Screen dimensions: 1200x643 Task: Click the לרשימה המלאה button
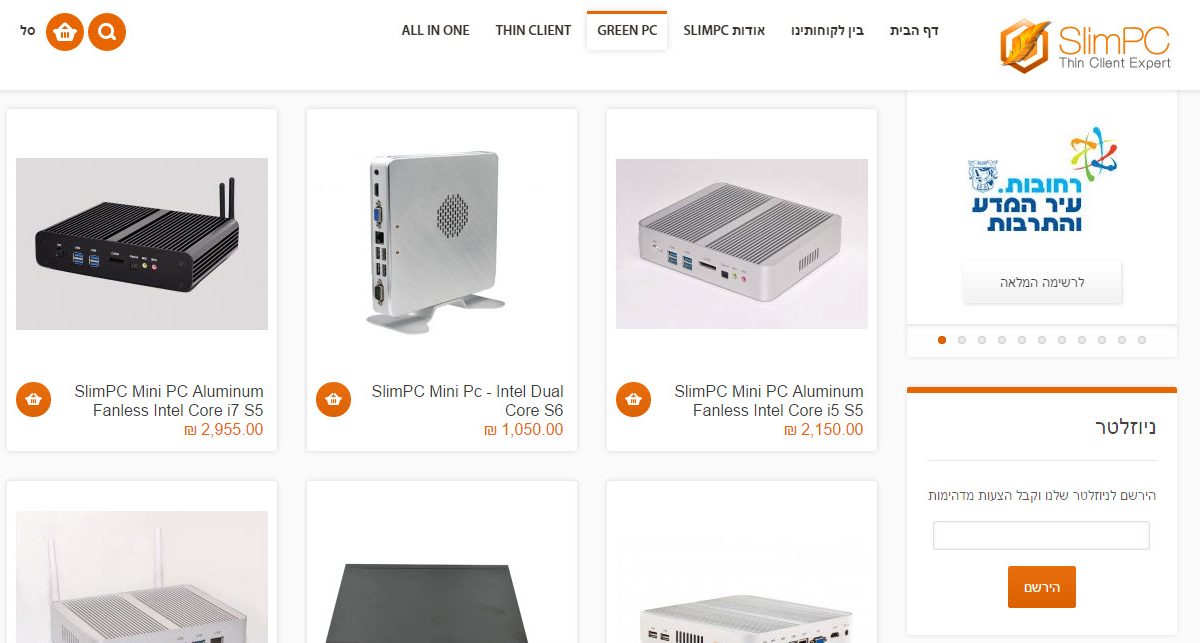pyautogui.click(x=1042, y=282)
